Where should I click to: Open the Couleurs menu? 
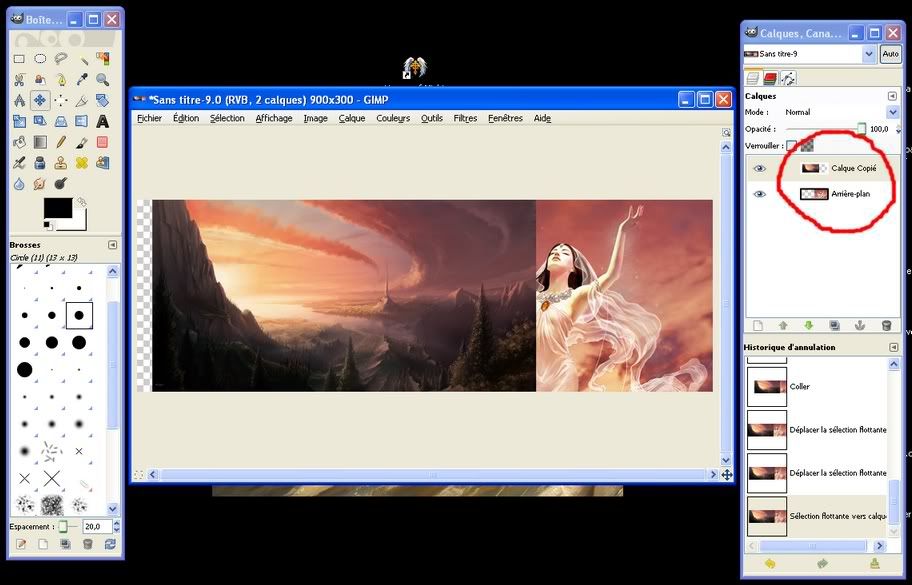tap(393, 118)
